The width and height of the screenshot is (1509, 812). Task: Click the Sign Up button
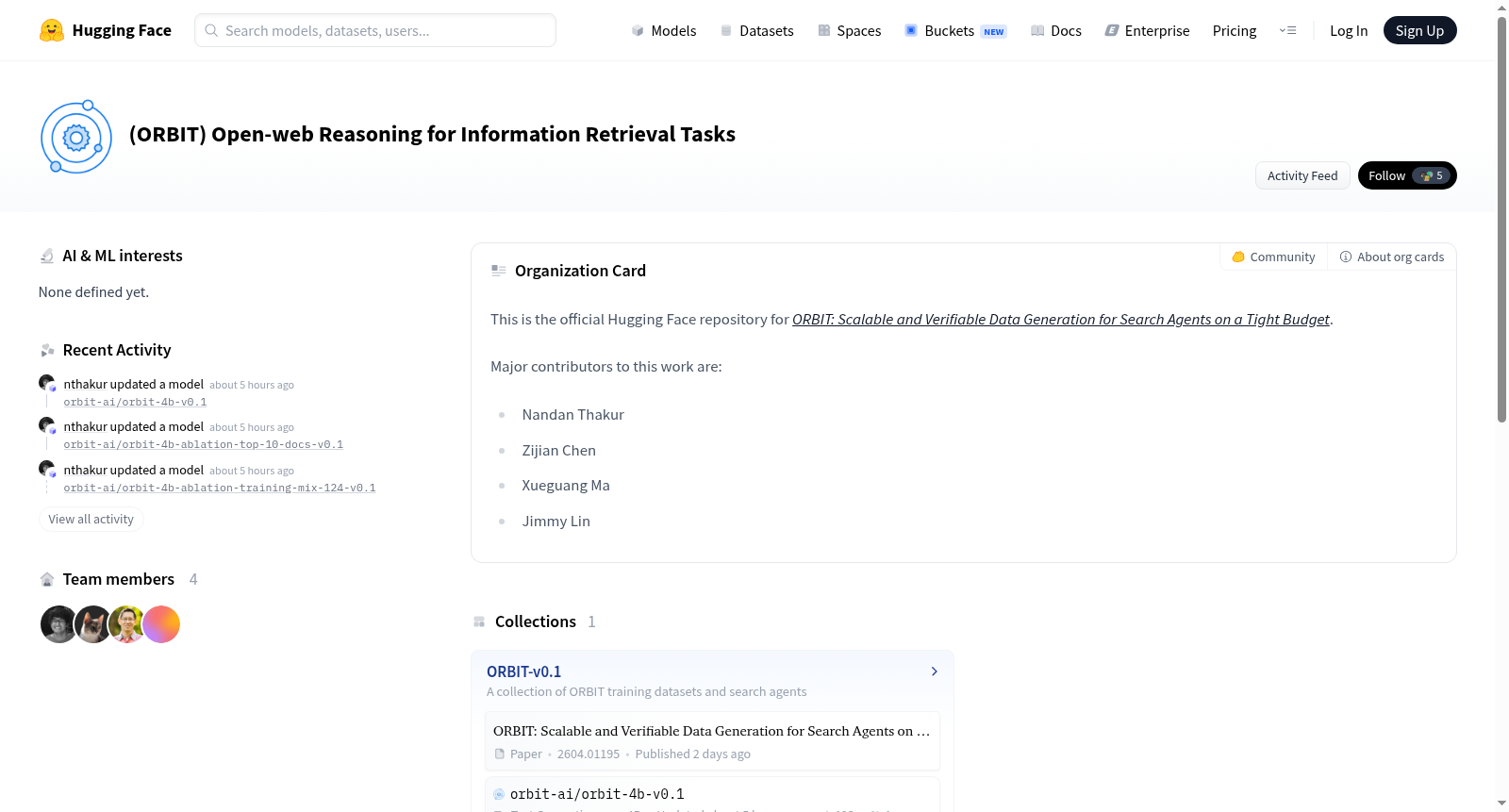[x=1420, y=30]
